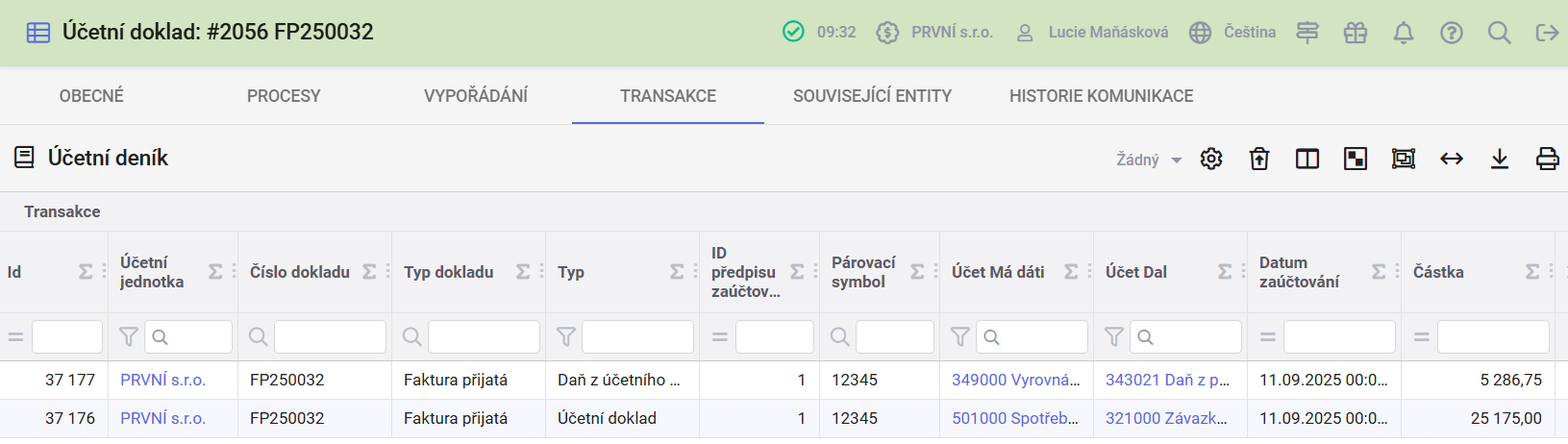Screen dimensions: 1568x444
Task: Change language via Čeština selector
Action: click(1233, 33)
